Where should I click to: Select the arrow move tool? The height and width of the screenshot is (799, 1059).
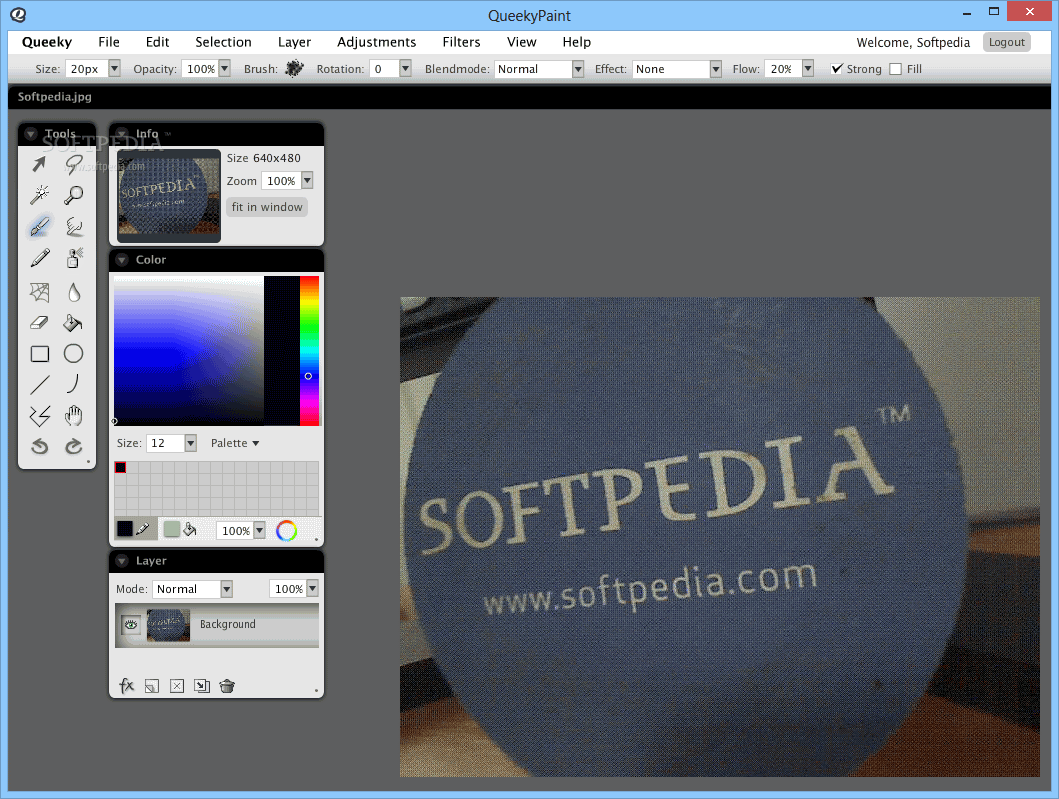[39, 163]
